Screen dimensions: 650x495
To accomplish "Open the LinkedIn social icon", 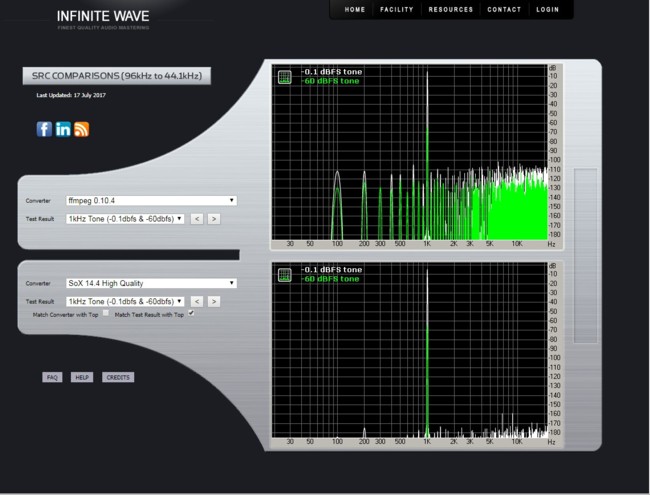I will tap(63, 129).
